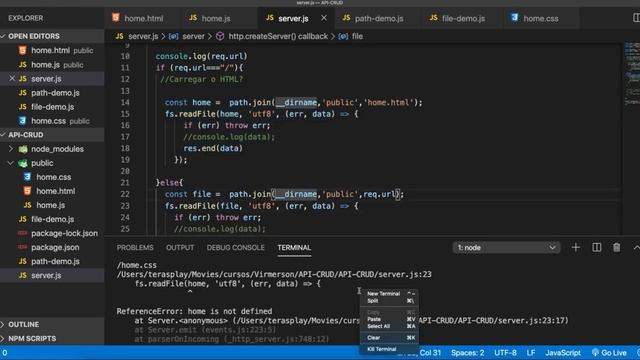Maximize panel with the chevron-up icon

tap(636, 247)
